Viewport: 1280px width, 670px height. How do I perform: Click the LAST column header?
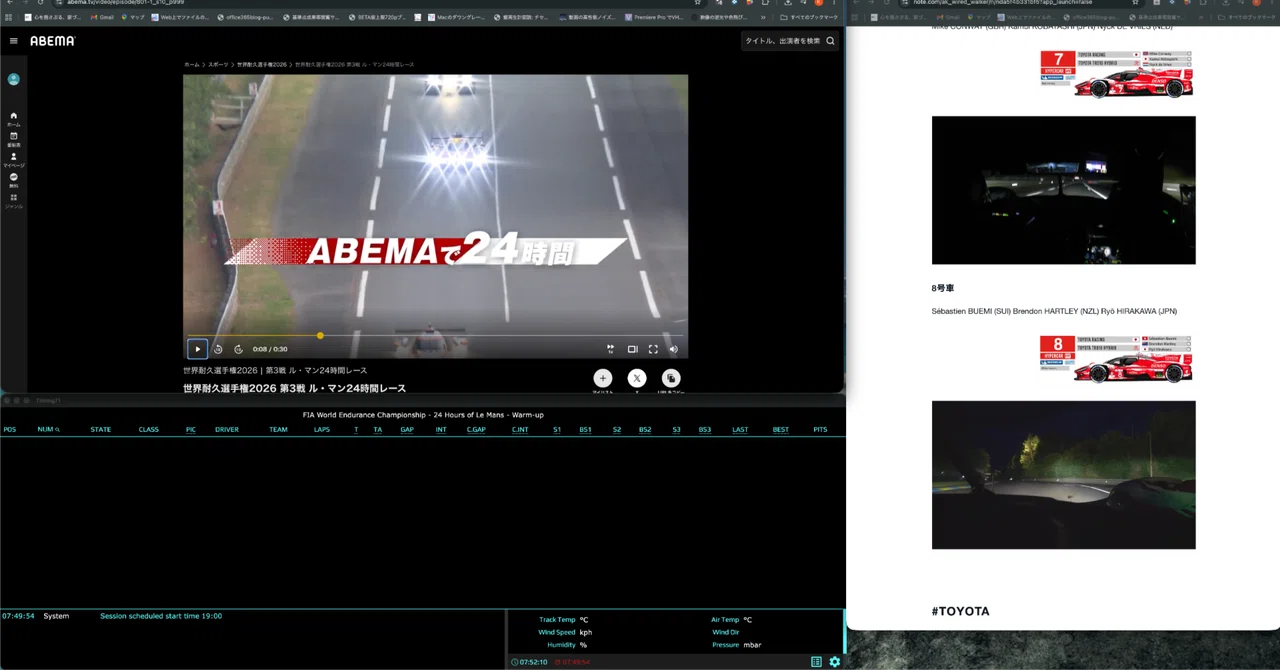click(x=740, y=429)
